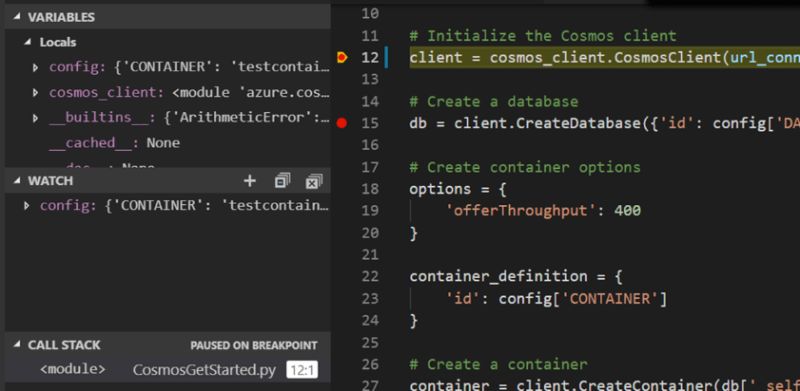Select the __cached__: None variable row
The height and width of the screenshot is (391, 800).
click(x=167, y=143)
